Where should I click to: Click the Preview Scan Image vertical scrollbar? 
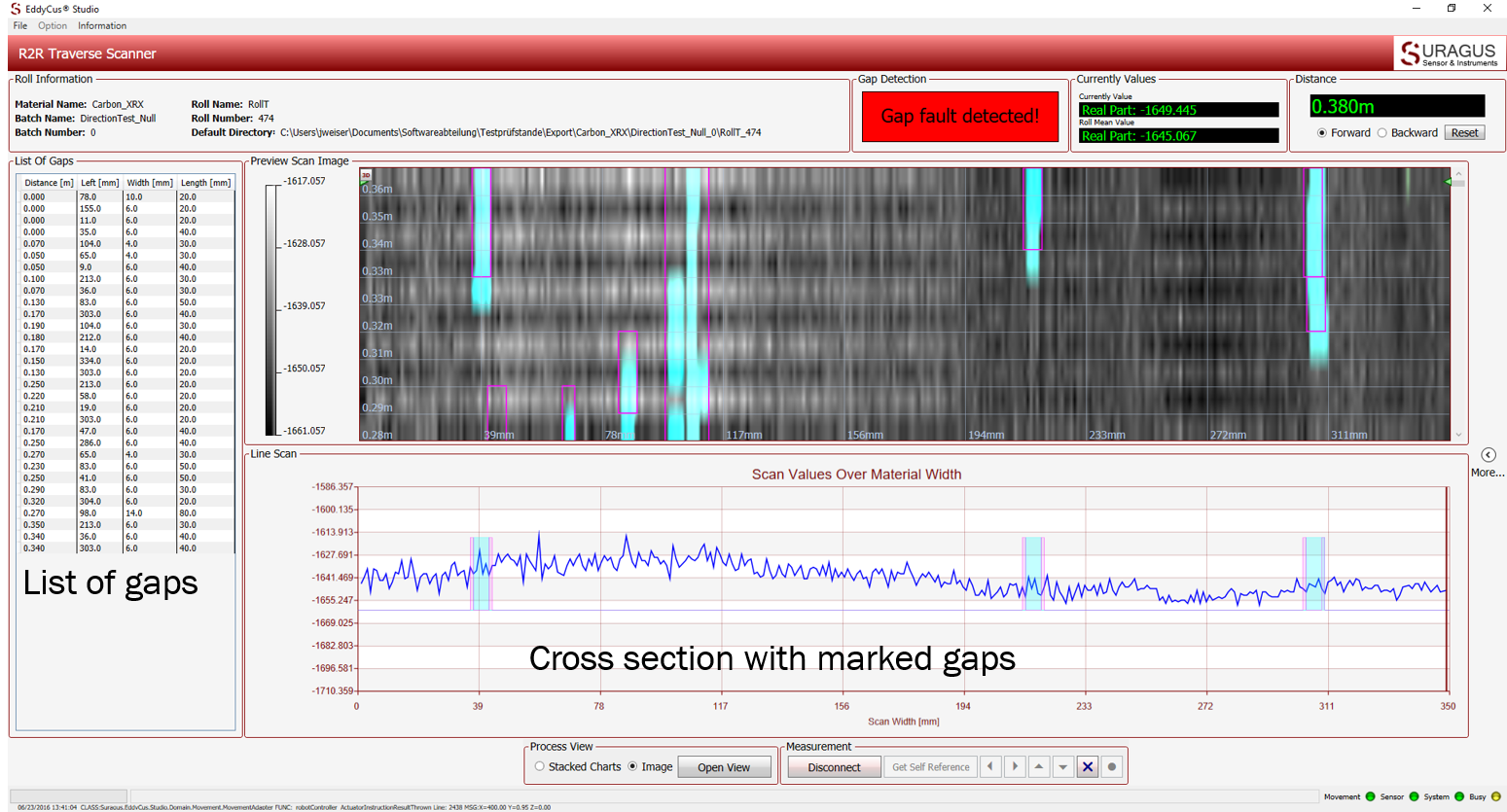point(1458,303)
